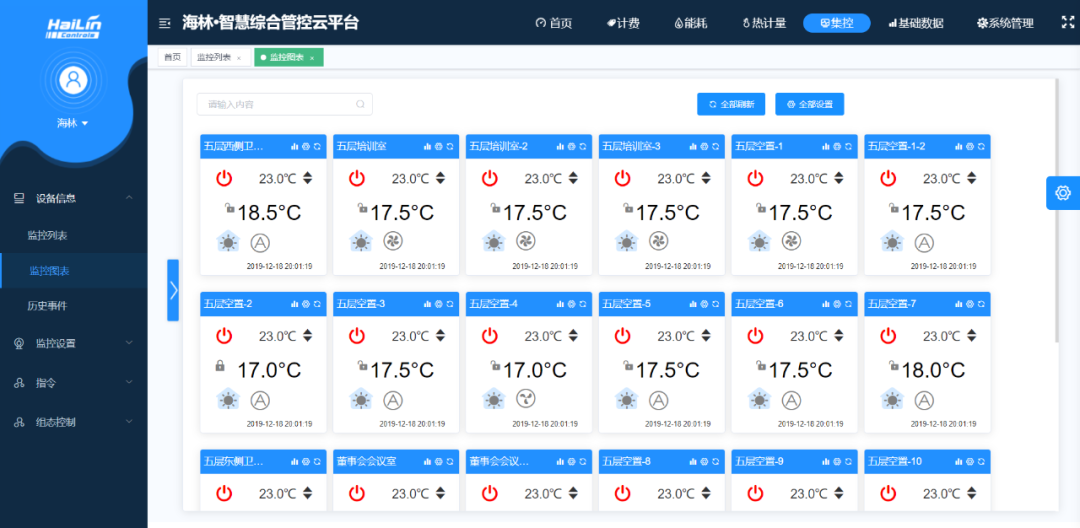Click fan speed icon on 五层培训室-3 card
Image resolution: width=1080 pixels, height=528 pixels.
pos(658,241)
